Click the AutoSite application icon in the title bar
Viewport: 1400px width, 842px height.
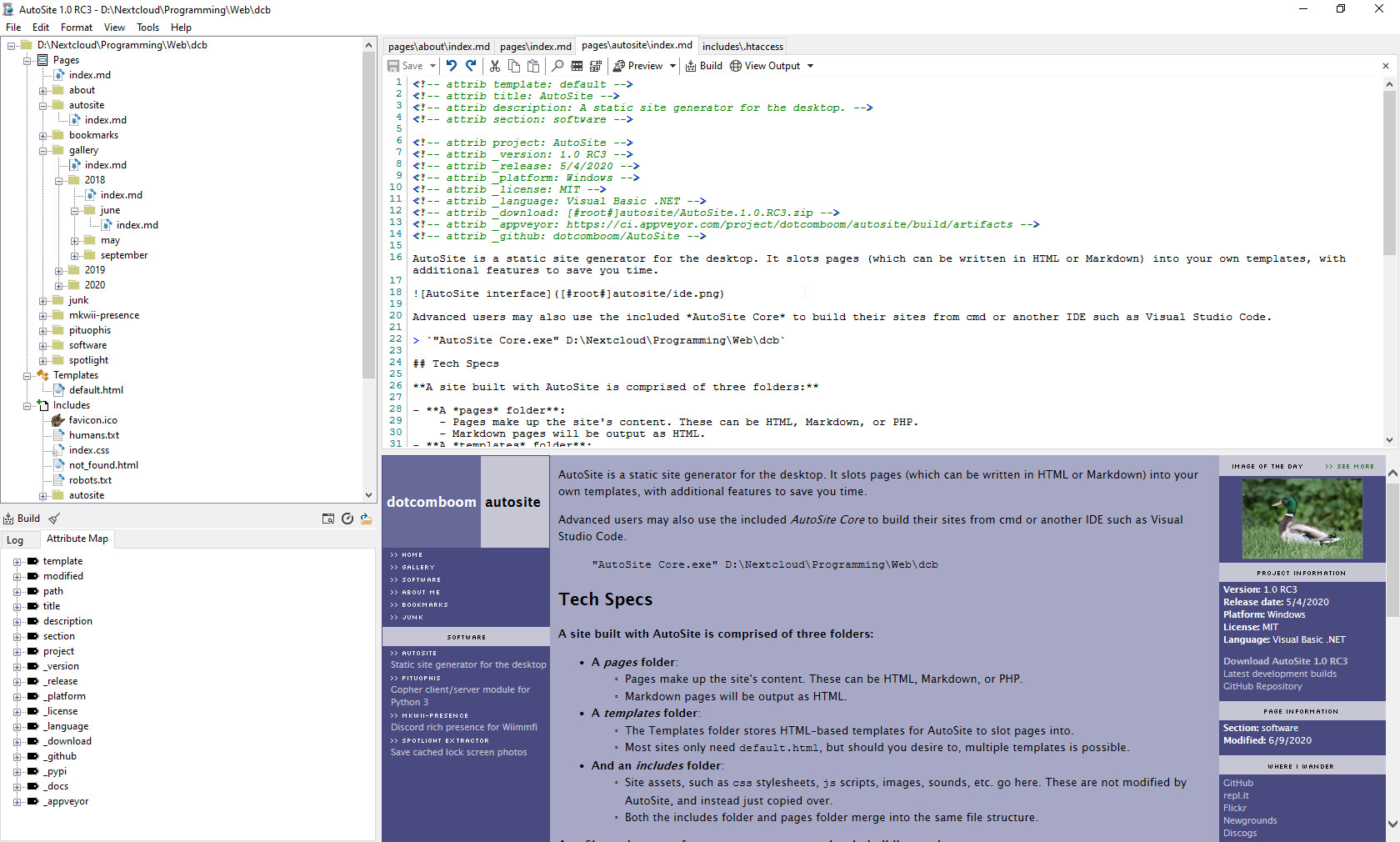pos(9,9)
